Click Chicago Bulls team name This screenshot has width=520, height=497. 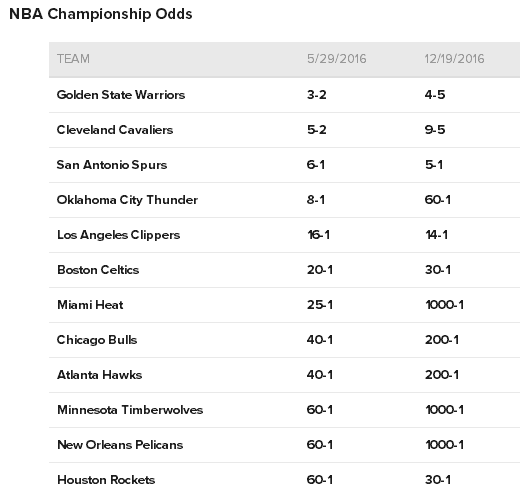[x=97, y=340]
